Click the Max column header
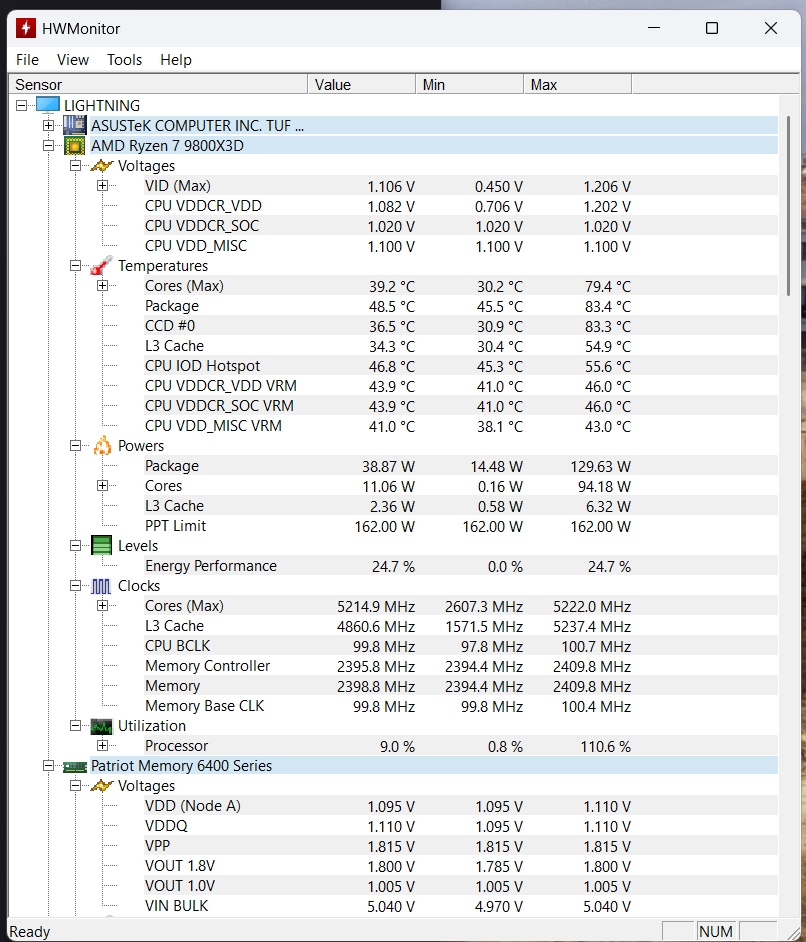Screen dimensions: 806x942 pos(576,85)
